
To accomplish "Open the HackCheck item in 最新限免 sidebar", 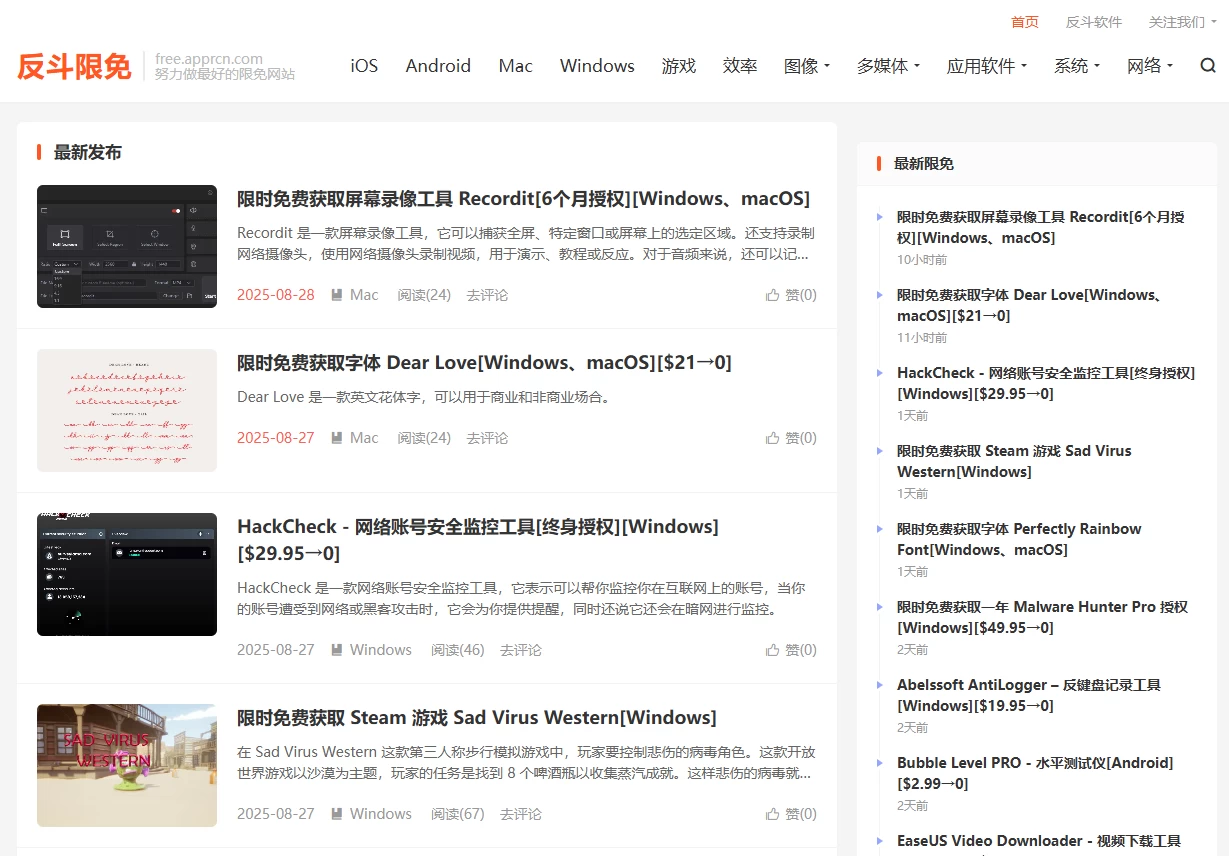I will click(x=1043, y=383).
